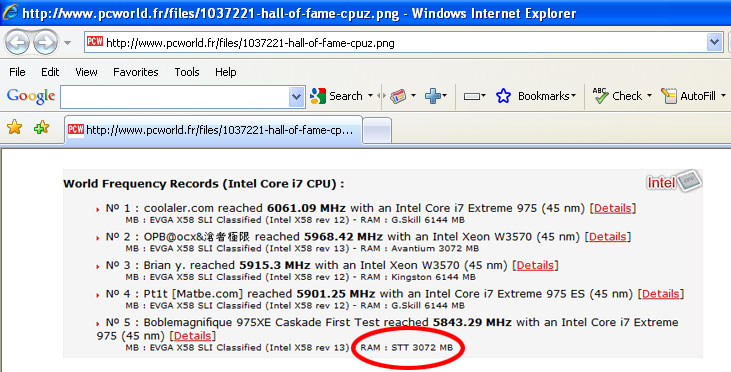Image resolution: width=731 pixels, height=372 pixels.
Task: Open Details link for coolaler.com record
Action: tap(613, 208)
